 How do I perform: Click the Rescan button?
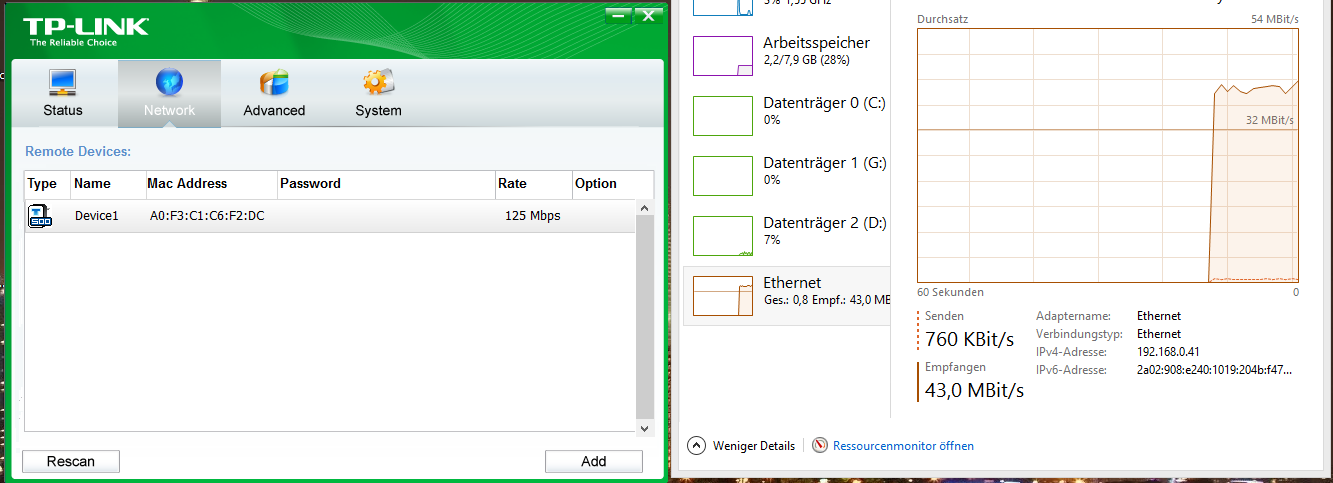click(x=71, y=461)
